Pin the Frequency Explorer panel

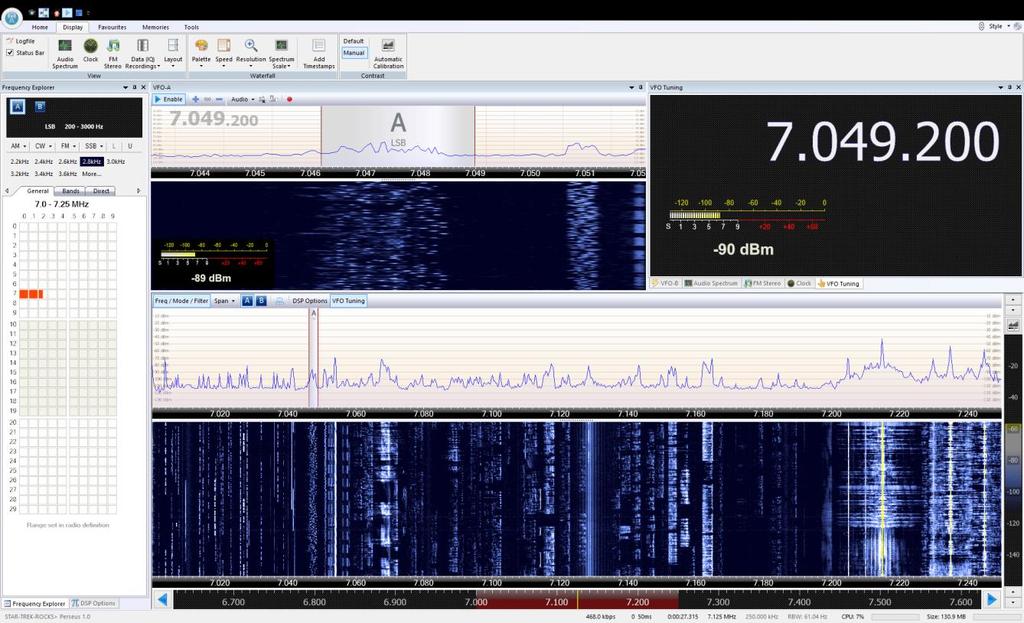click(x=135, y=88)
